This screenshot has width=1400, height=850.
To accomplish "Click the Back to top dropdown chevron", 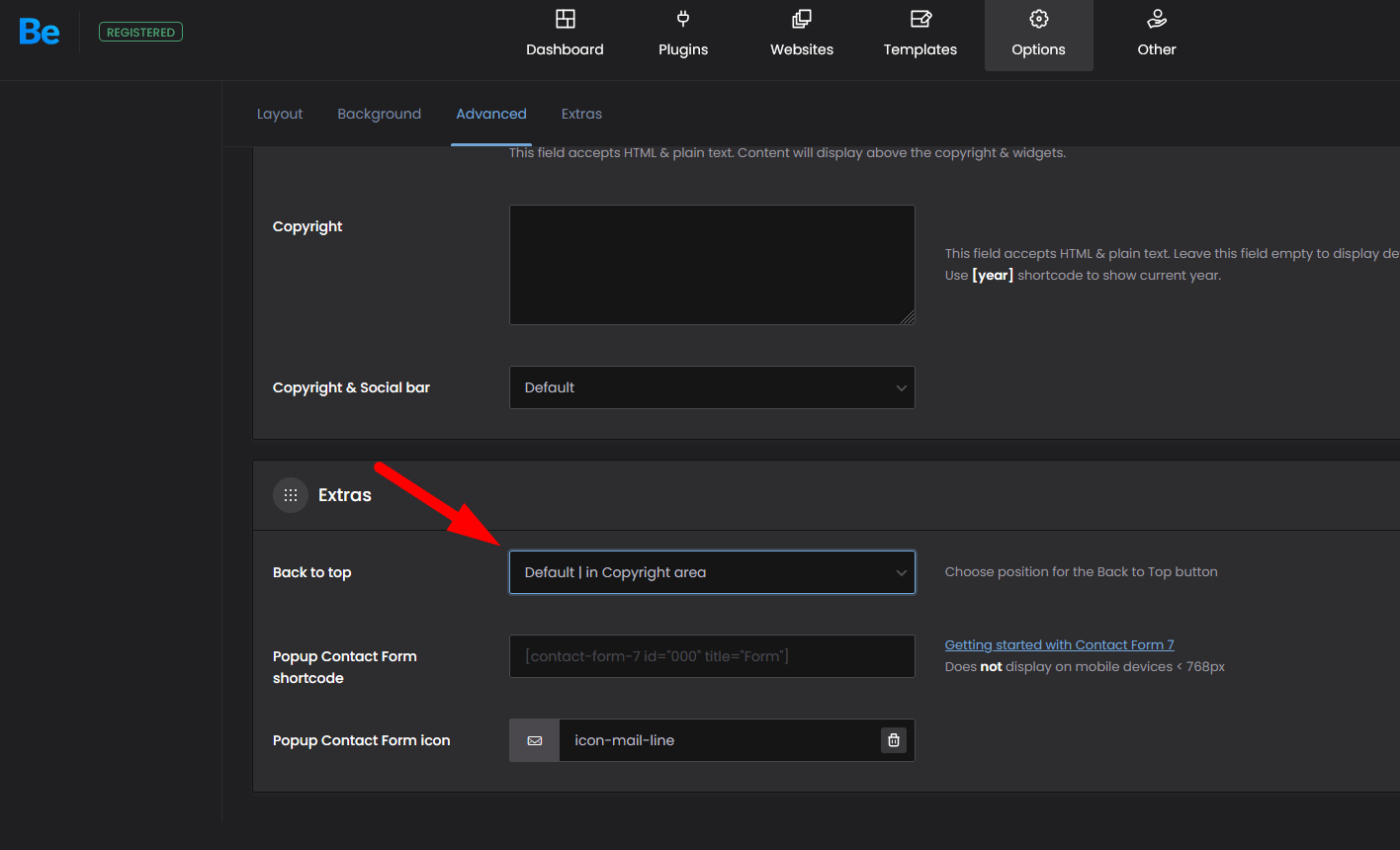I will point(901,573).
